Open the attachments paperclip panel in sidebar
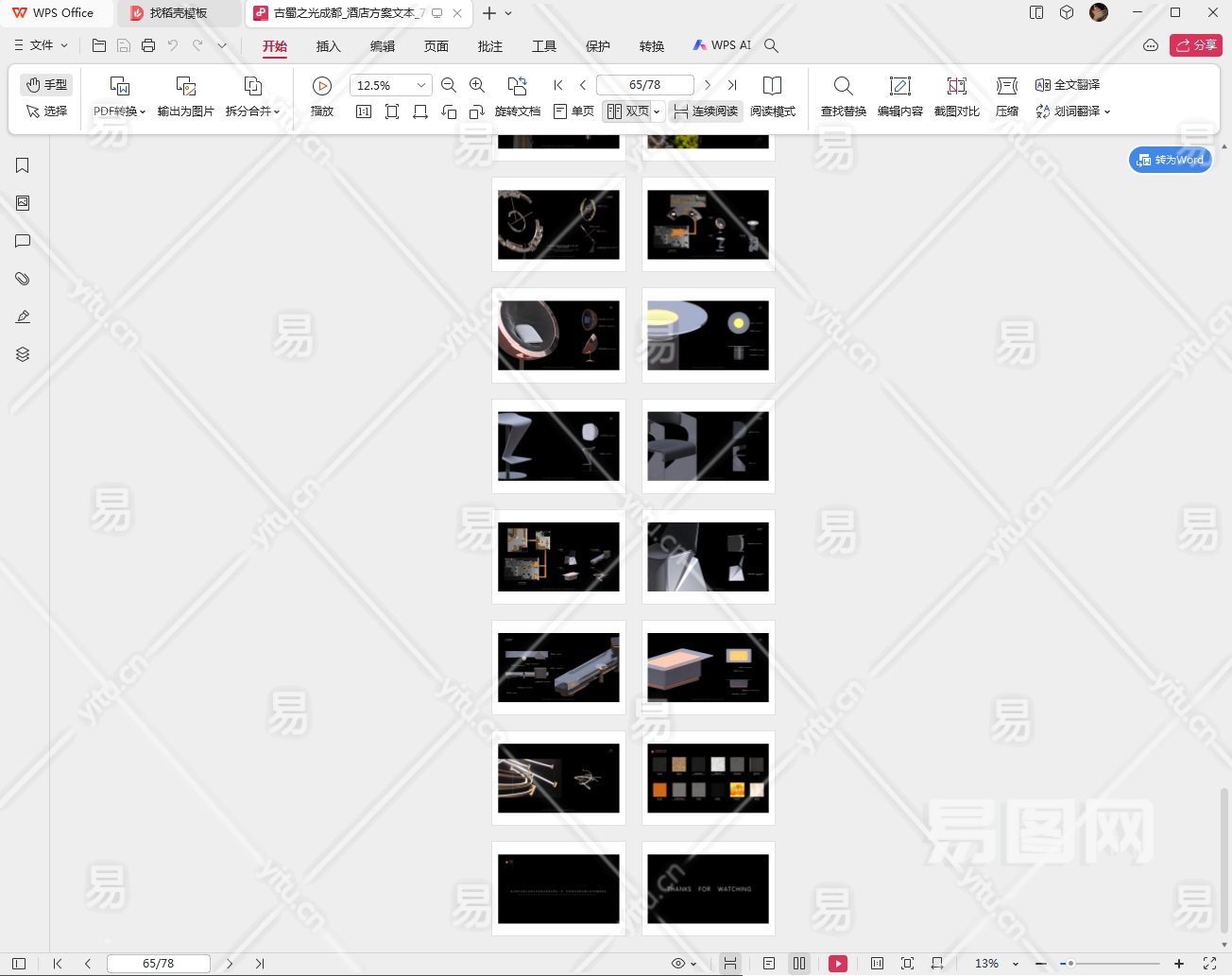 [23, 279]
